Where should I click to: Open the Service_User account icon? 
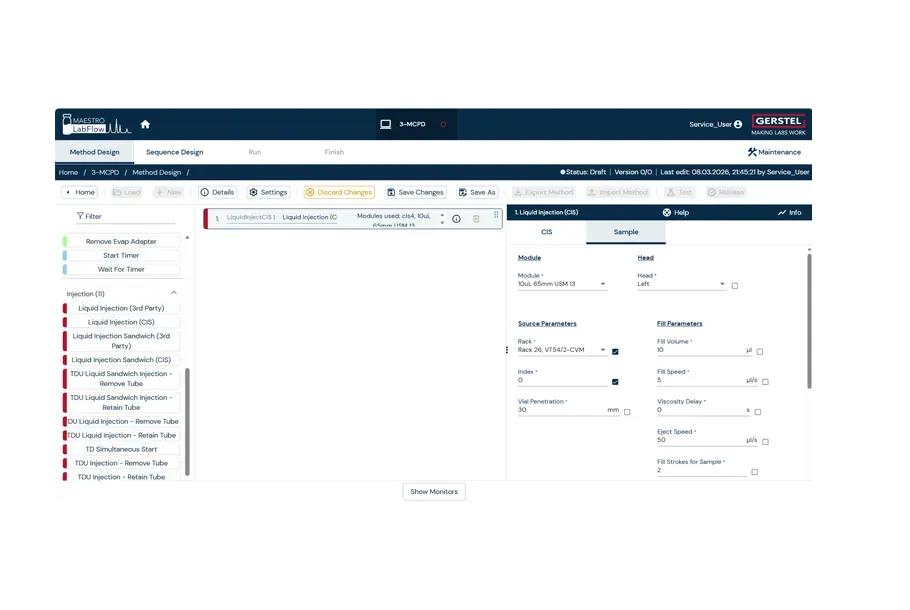click(738, 125)
